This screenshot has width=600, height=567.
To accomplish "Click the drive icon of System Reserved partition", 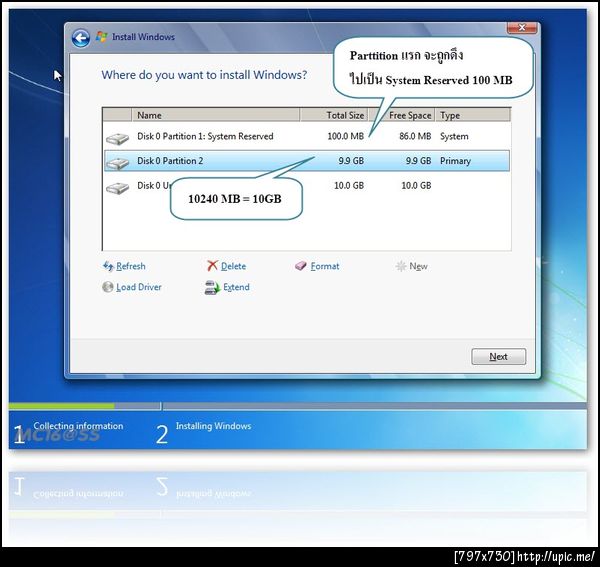I will pos(117,138).
